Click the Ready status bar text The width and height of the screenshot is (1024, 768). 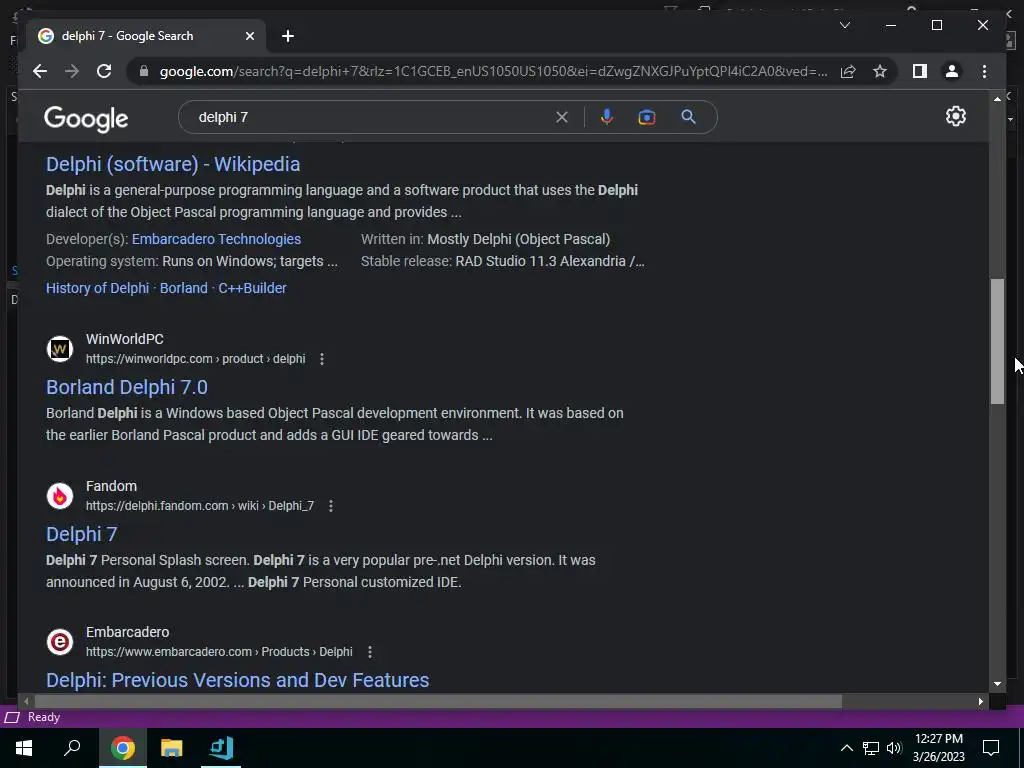click(x=44, y=717)
